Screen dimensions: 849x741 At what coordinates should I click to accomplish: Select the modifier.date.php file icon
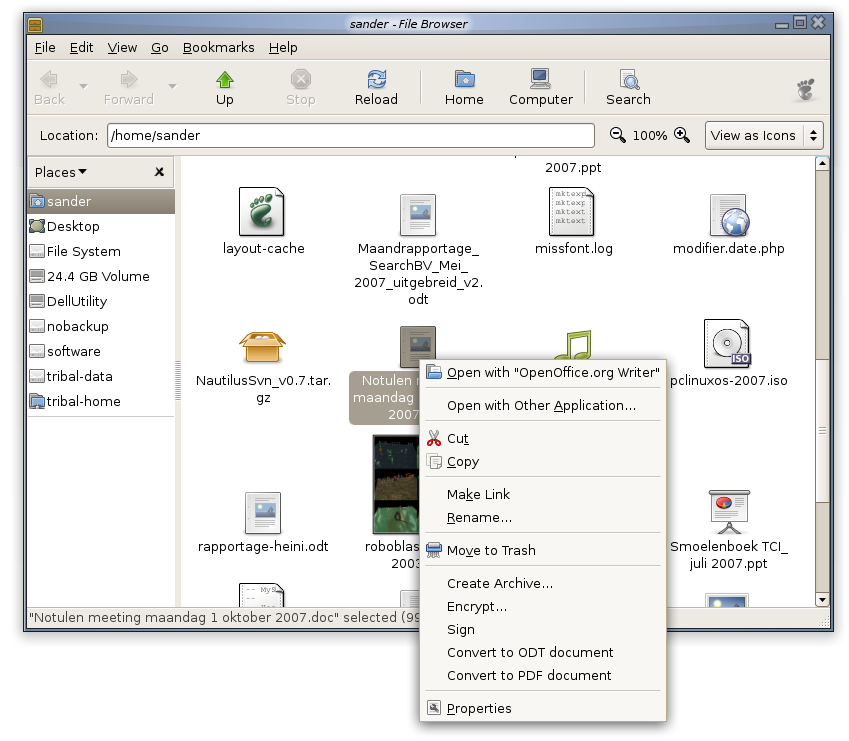[729, 215]
